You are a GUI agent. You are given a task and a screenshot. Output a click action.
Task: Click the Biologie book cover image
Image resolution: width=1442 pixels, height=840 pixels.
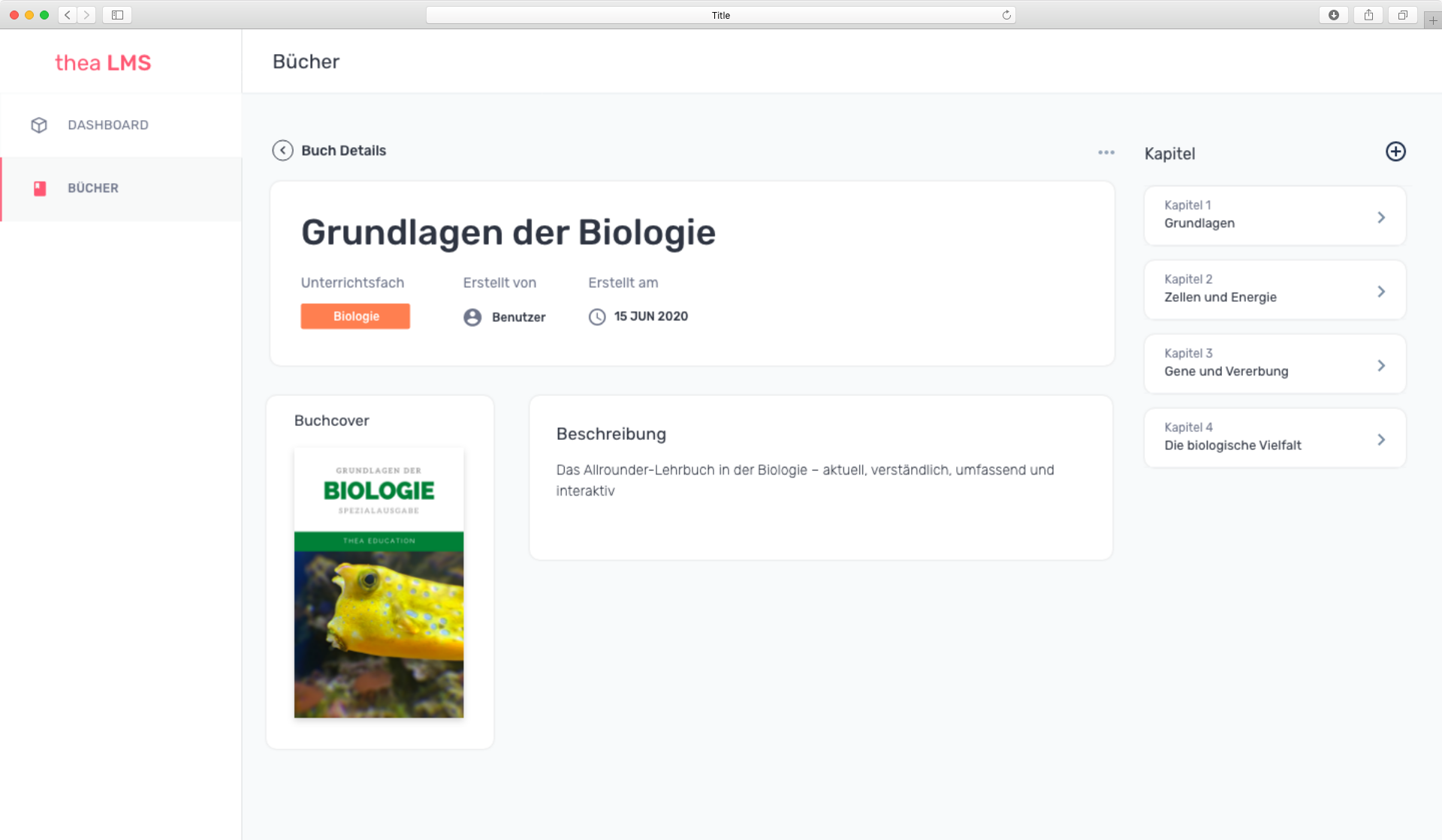point(379,583)
